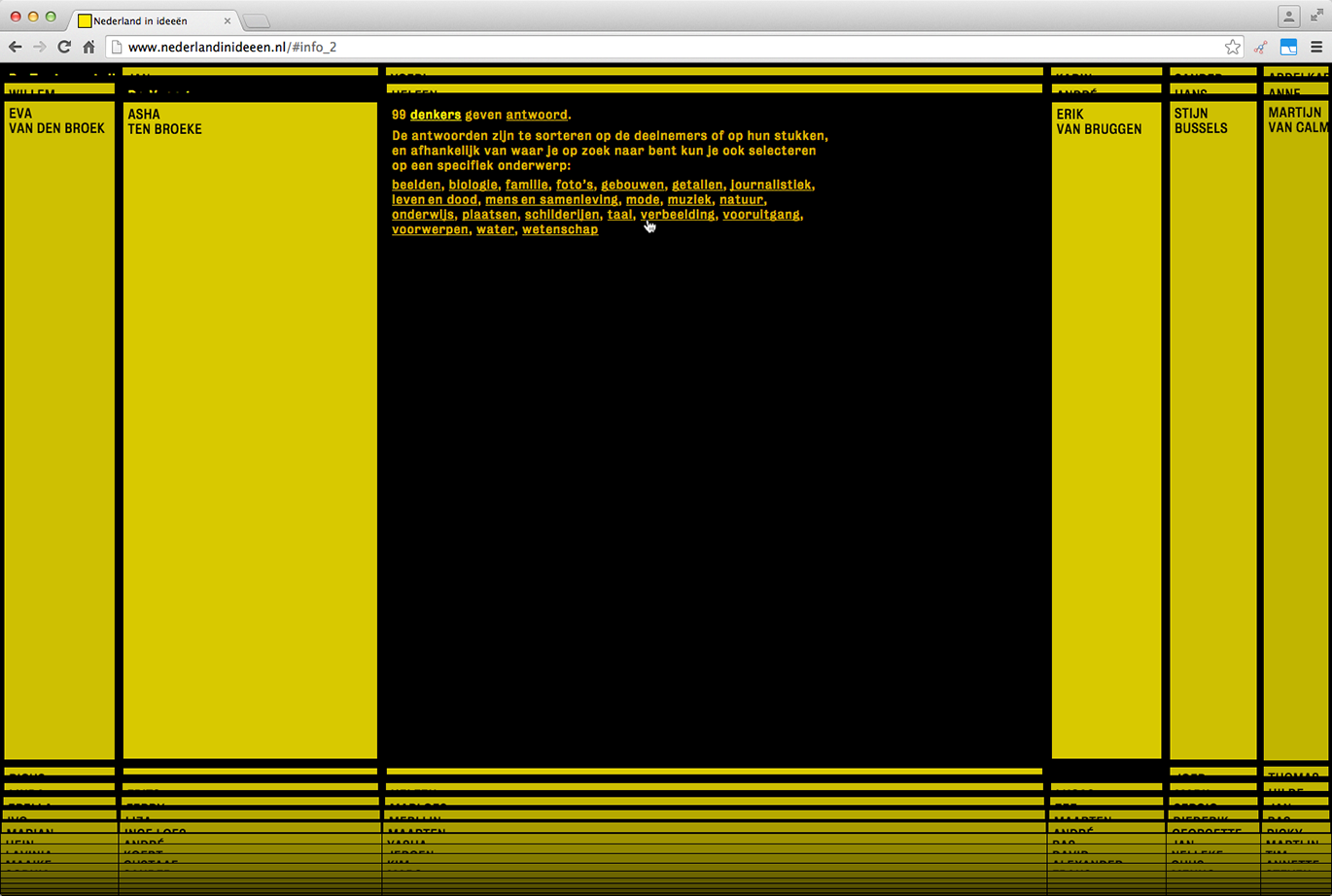Screen dimensions: 1332x896
Task: Click the extension icon beside the bookmark star
Action: pyautogui.click(x=1261, y=47)
